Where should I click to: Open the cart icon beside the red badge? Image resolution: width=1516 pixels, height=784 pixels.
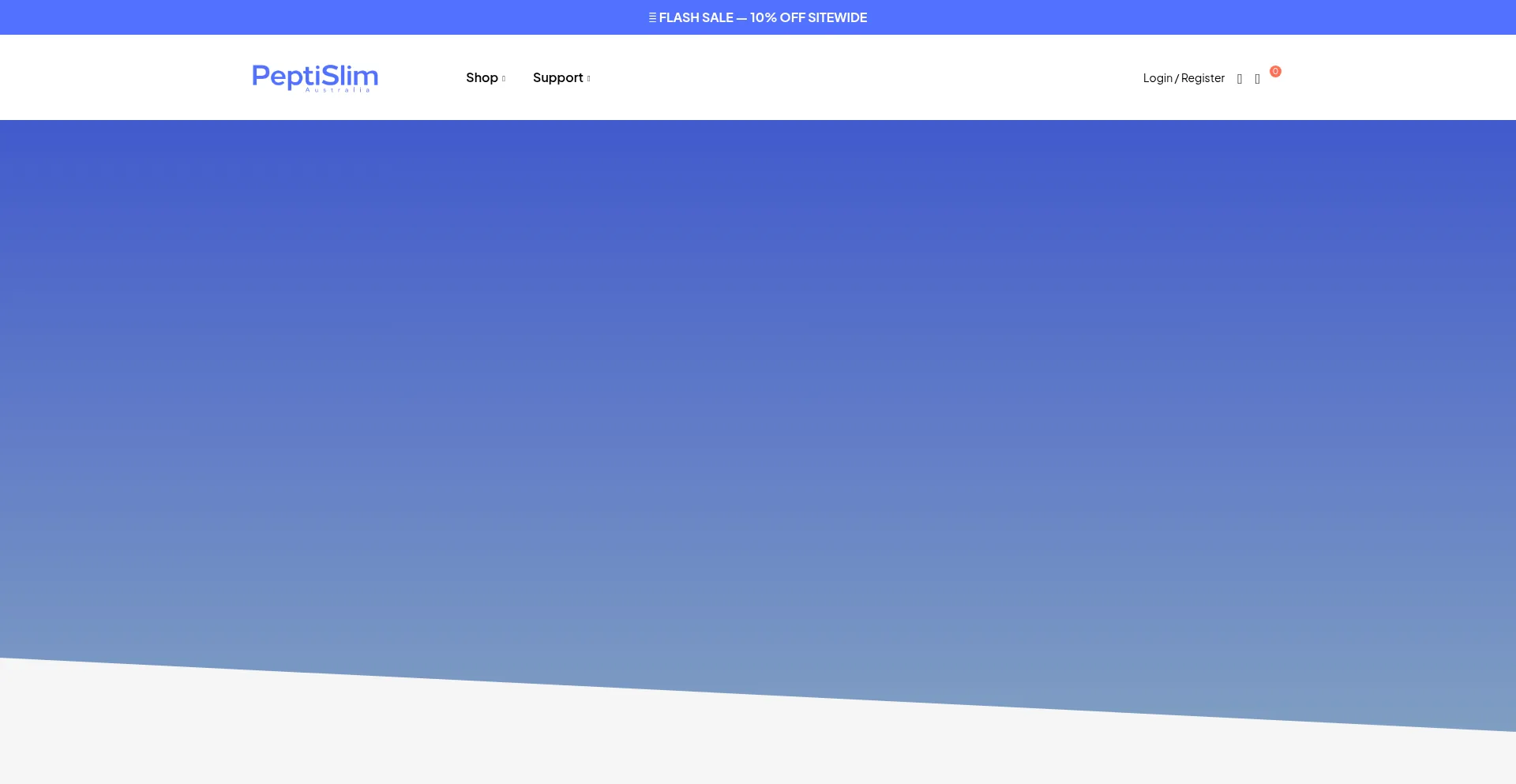click(x=1257, y=79)
